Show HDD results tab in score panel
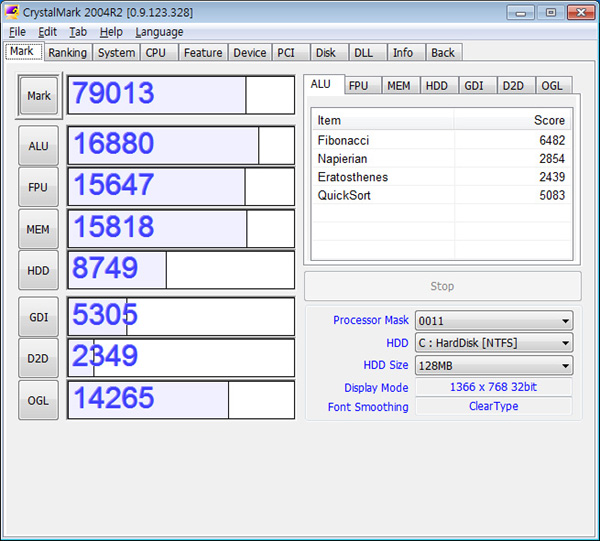 click(x=437, y=86)
